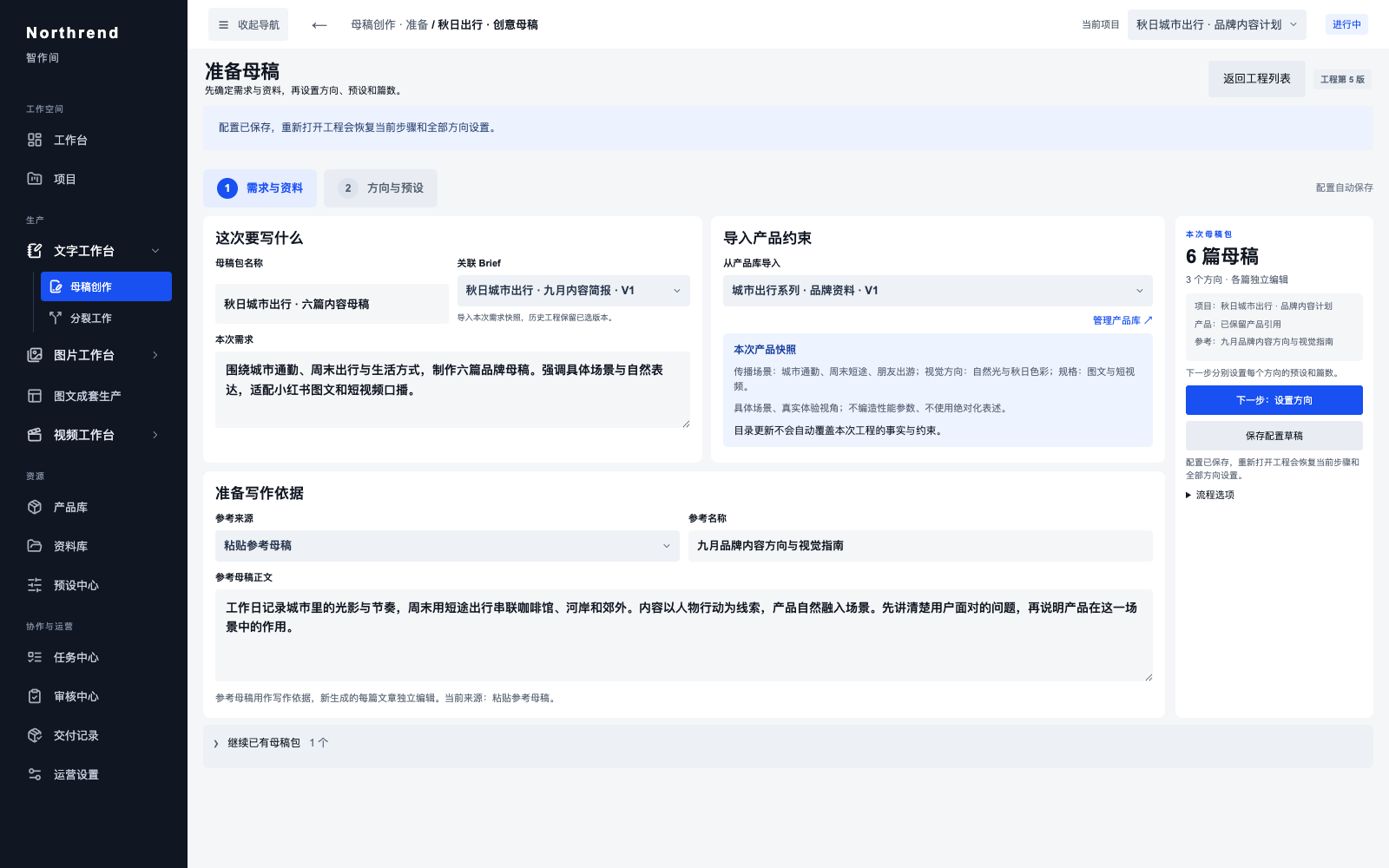The image size is (1389, 868).
Task: Click the 保存配置草稿 button
Action: (x=1274, y=436)
